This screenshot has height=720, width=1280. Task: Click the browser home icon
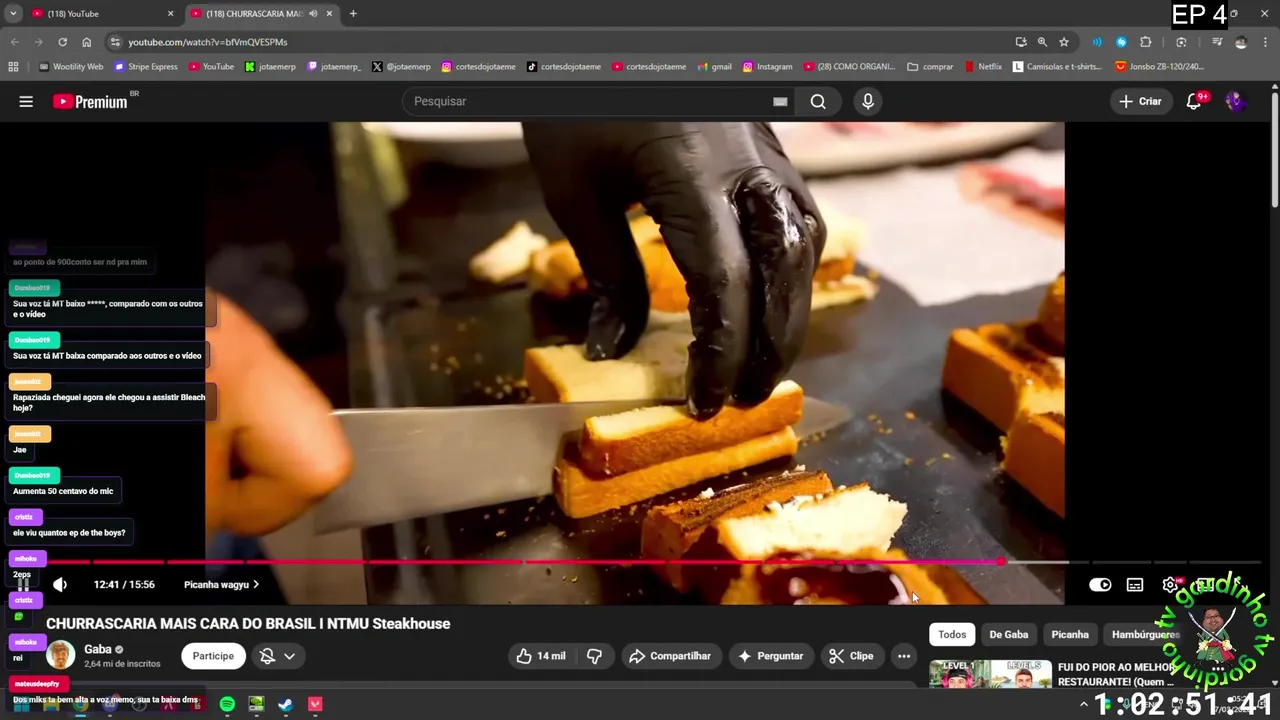tap(87, 42)
